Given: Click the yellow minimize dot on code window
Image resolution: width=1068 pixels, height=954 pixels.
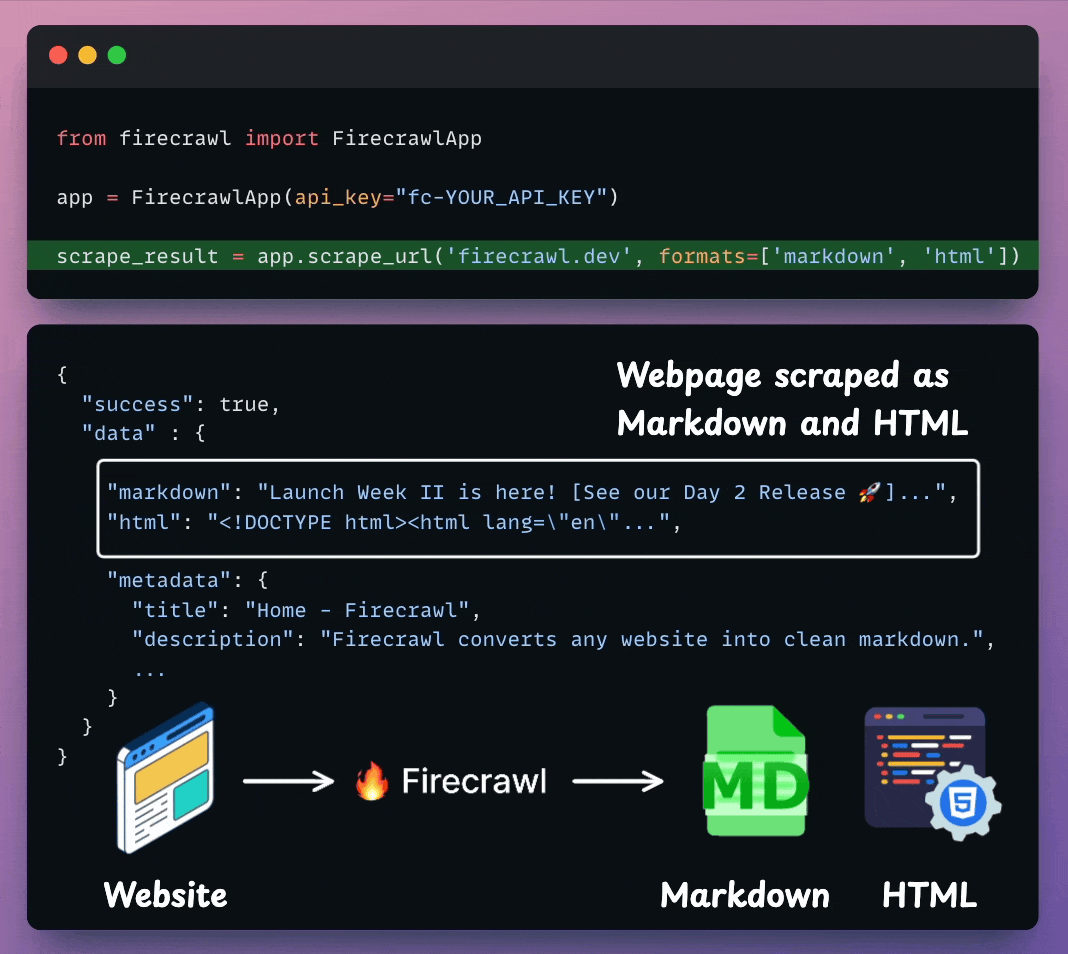Looking at the screenshot, I should click(88, 55).
